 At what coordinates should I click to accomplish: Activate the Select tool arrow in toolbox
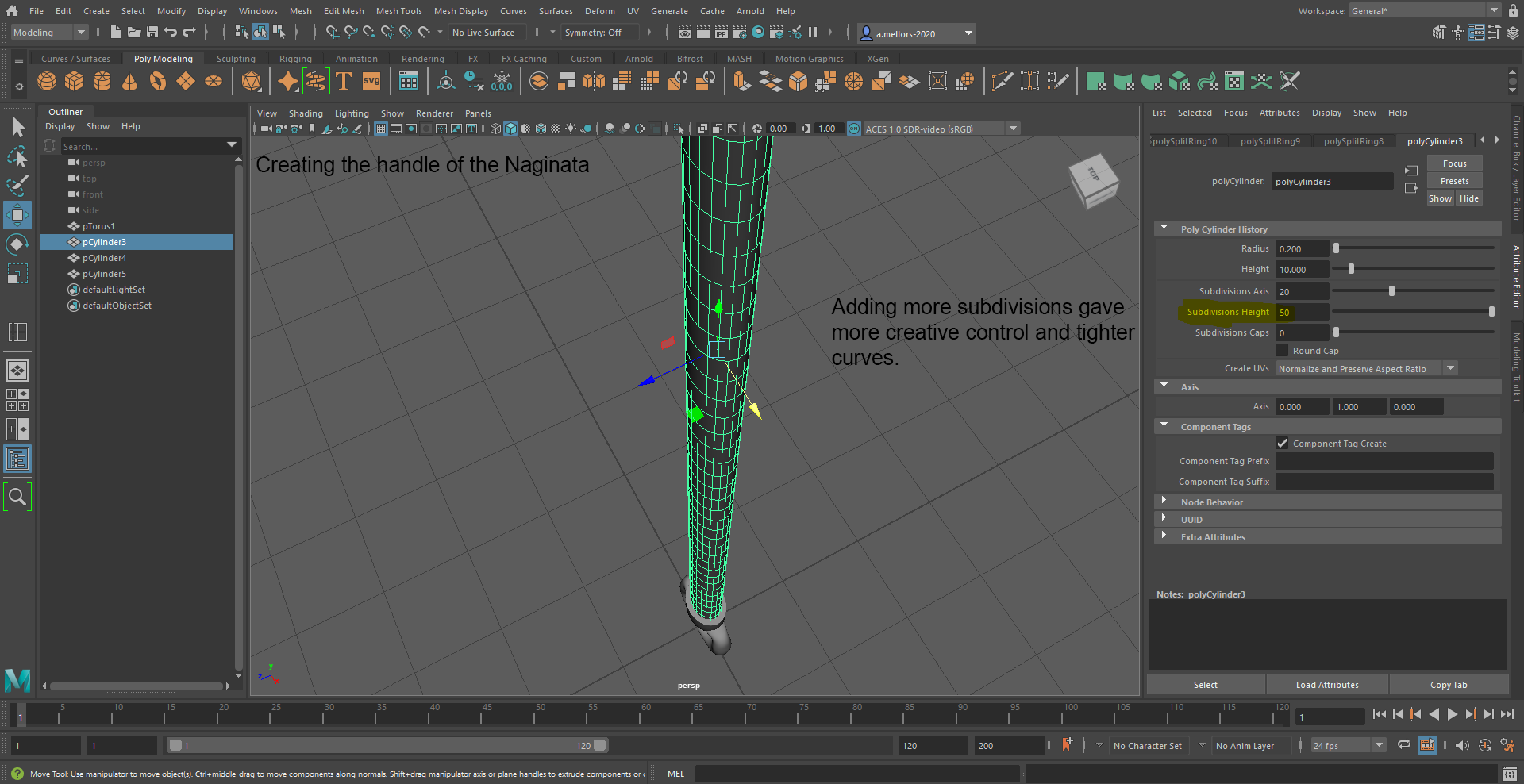17,127
